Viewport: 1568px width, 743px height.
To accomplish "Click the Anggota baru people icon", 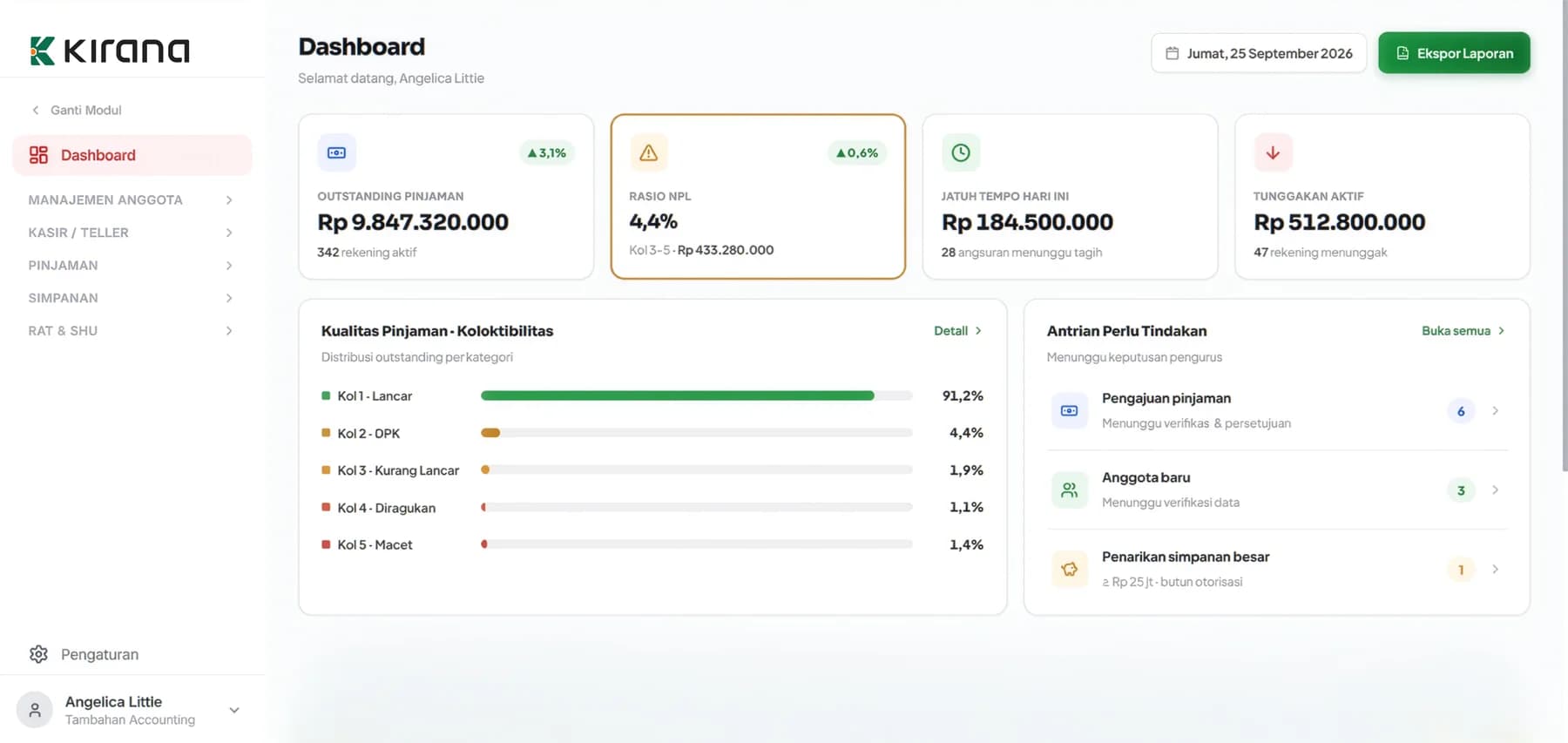I will pyautogui.click(x=1070, y=490).
